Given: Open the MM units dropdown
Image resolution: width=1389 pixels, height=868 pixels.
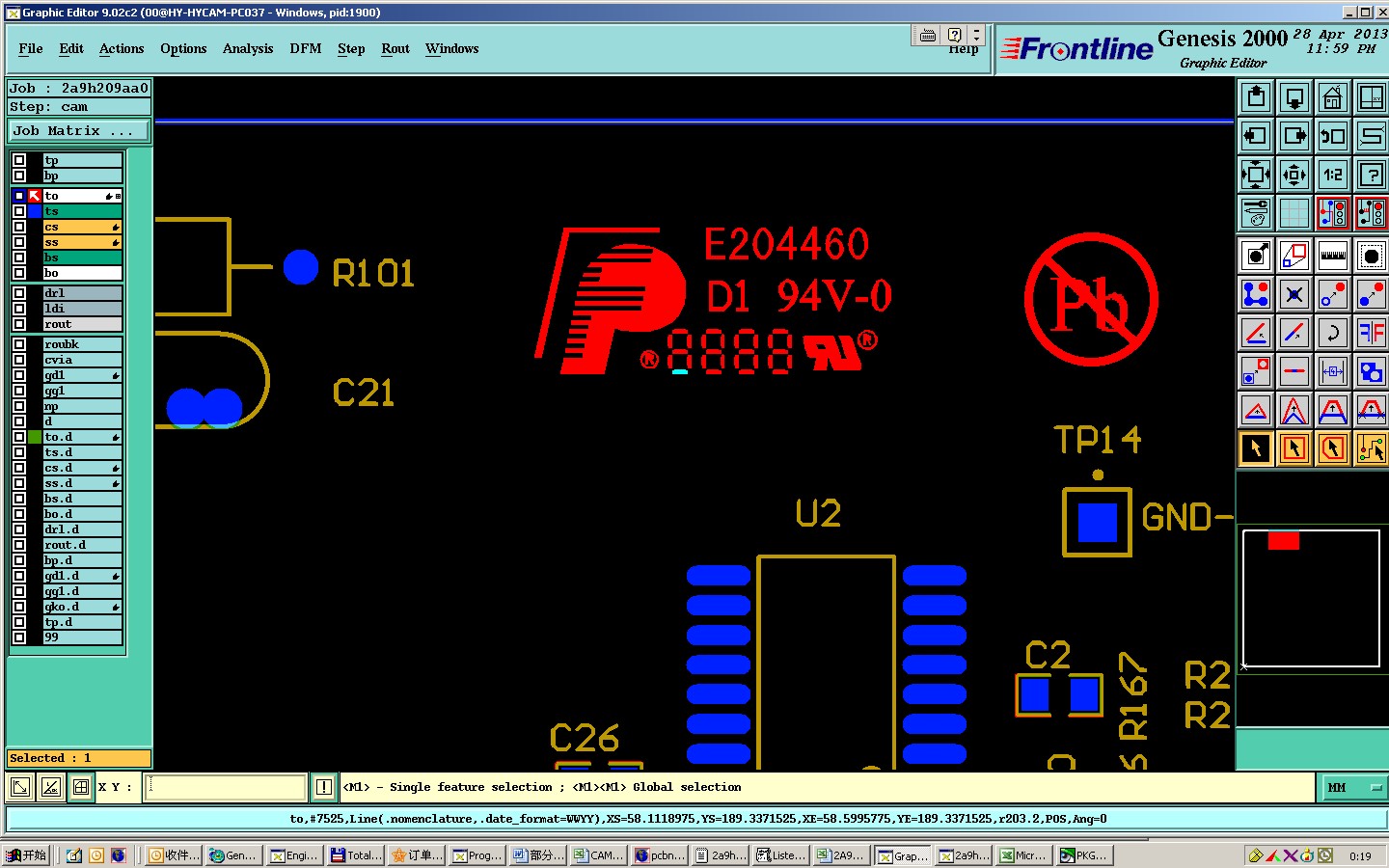Looking at the screenshot, I should (x=1352, y=787).
